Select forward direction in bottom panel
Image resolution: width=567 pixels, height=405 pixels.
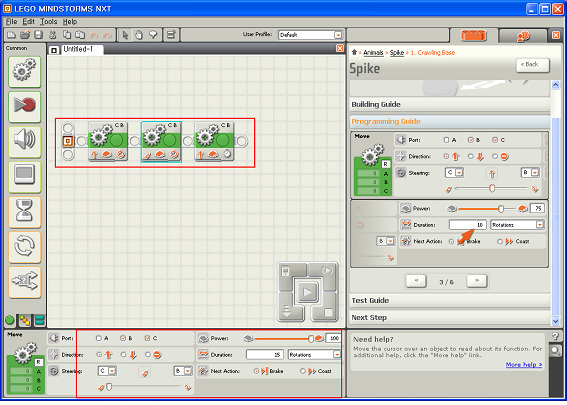99,355
